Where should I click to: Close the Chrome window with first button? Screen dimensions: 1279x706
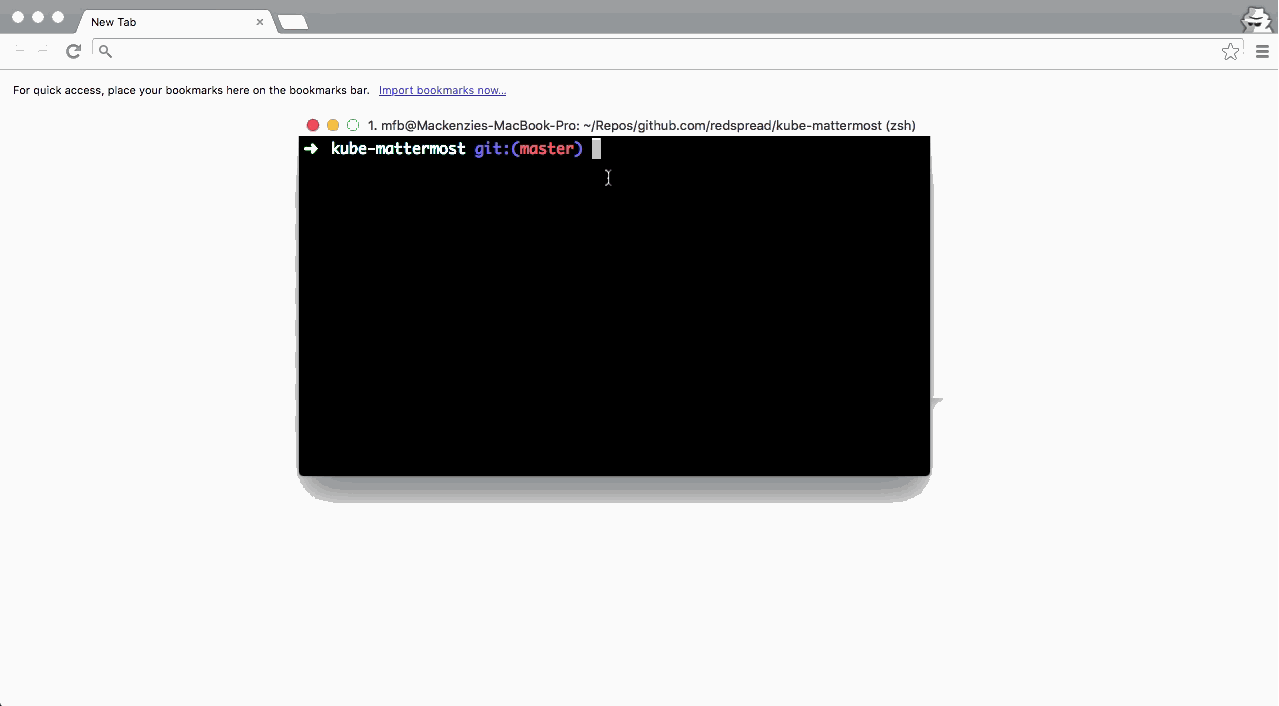(18, 18)
